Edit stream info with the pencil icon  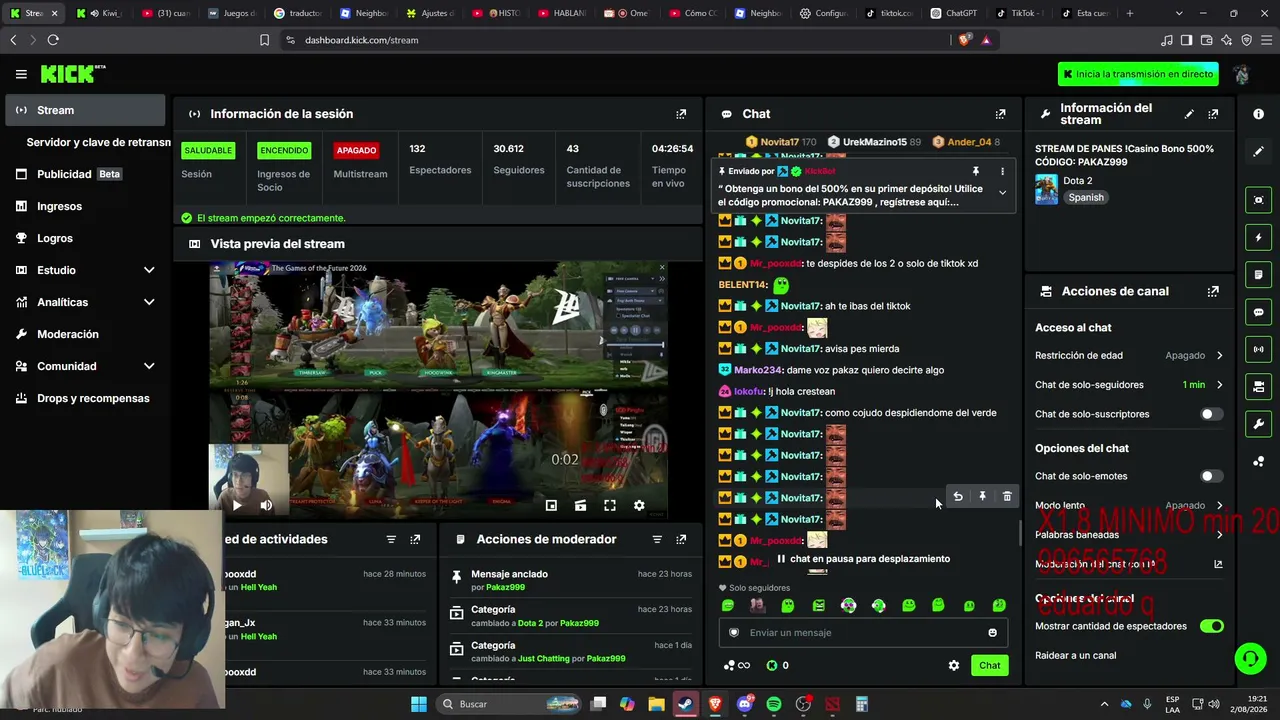tap(1189, 114)
